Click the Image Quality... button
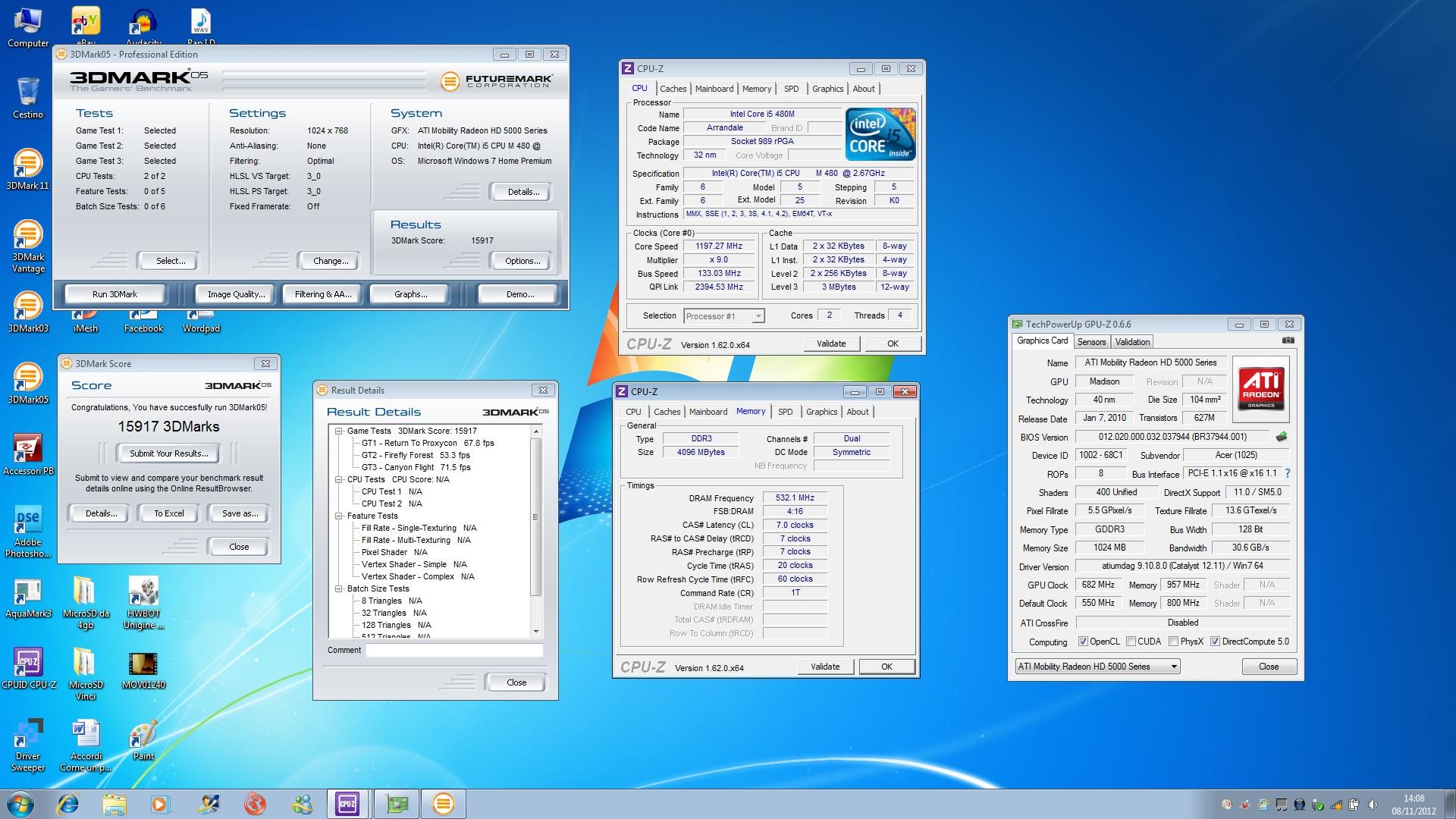Screen dimensions: 1456x819 236,294
